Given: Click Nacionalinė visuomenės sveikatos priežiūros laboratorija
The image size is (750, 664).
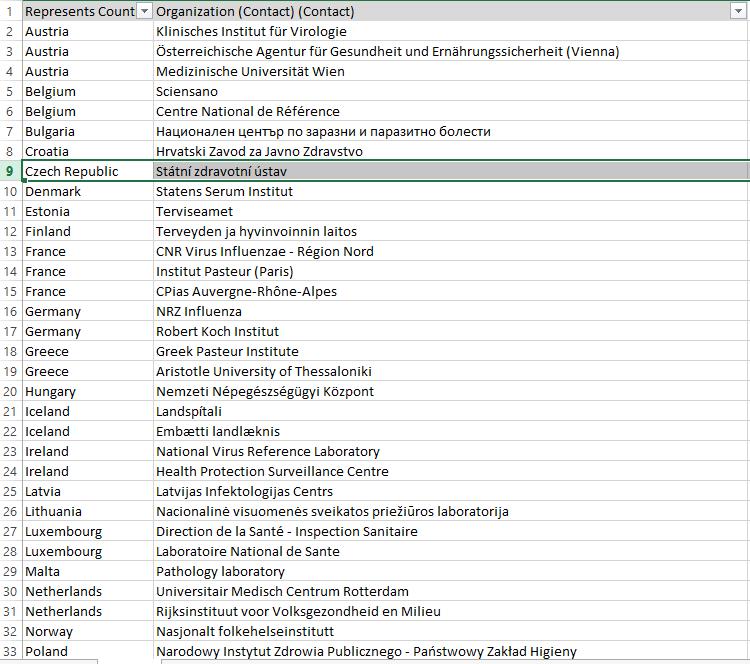Looking at the screenshot, I should click(451, 511).
